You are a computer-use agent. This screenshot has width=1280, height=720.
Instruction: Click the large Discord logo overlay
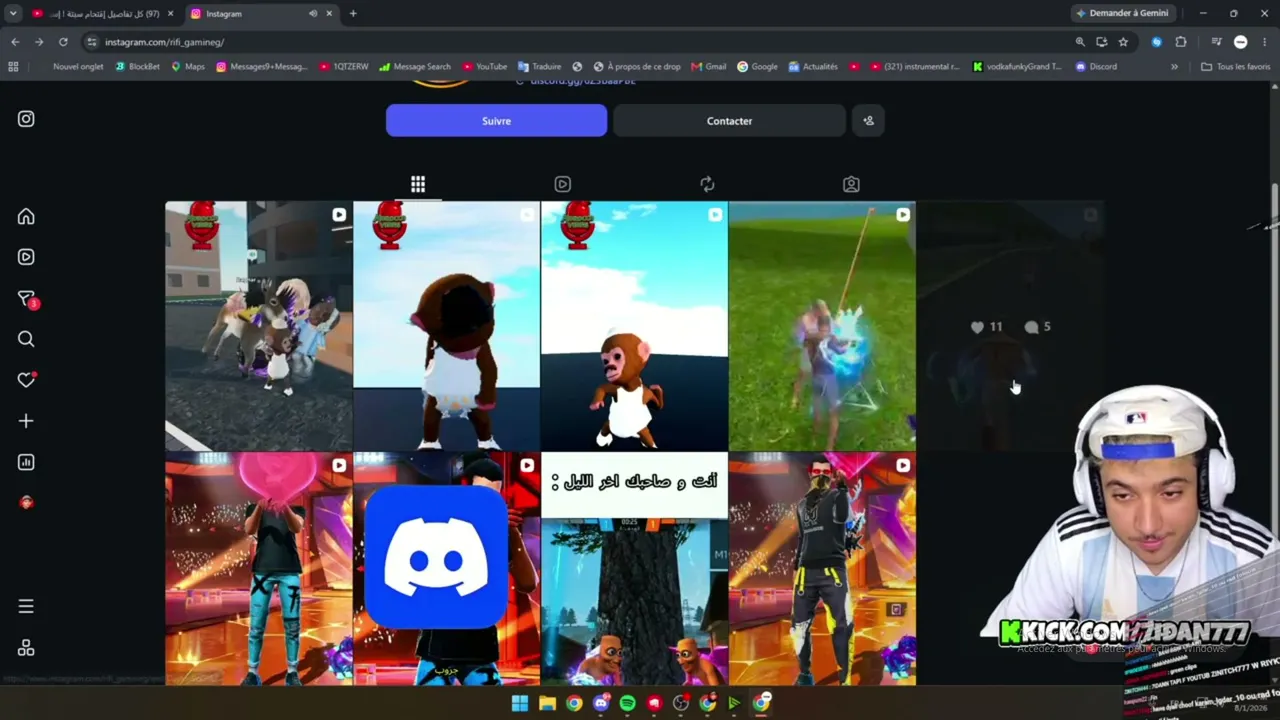click(436, 557)
